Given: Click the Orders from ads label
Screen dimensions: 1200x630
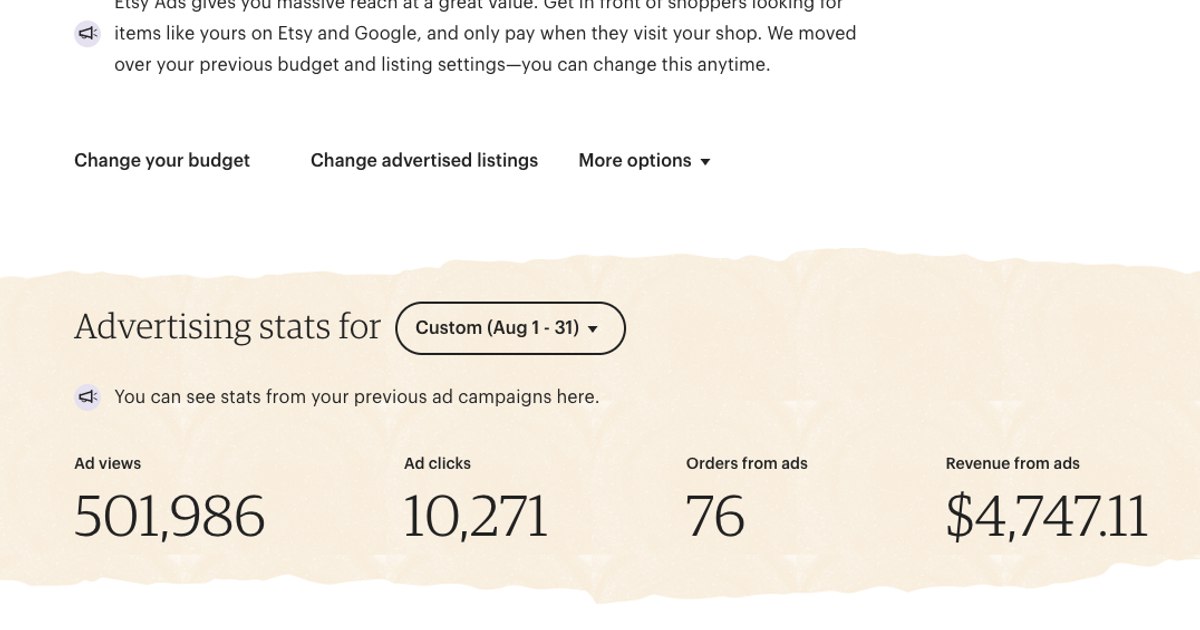Looking at the screenshot, I should 746,464.
